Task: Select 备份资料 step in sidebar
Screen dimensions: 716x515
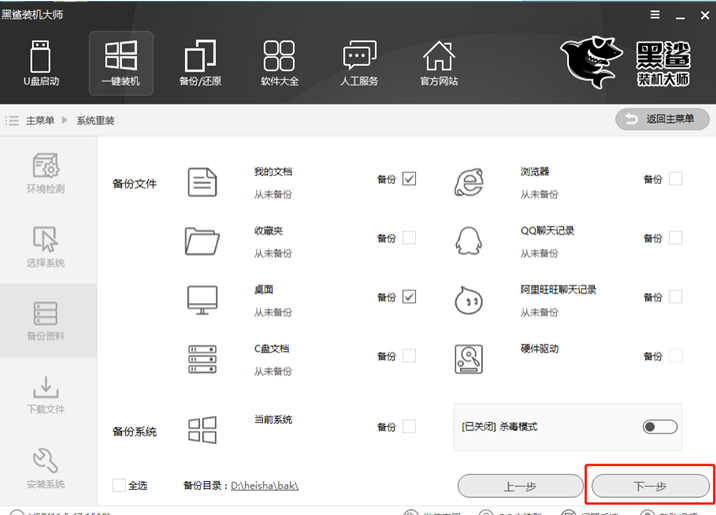Action: pyautogui.click(x=46, y=321)
